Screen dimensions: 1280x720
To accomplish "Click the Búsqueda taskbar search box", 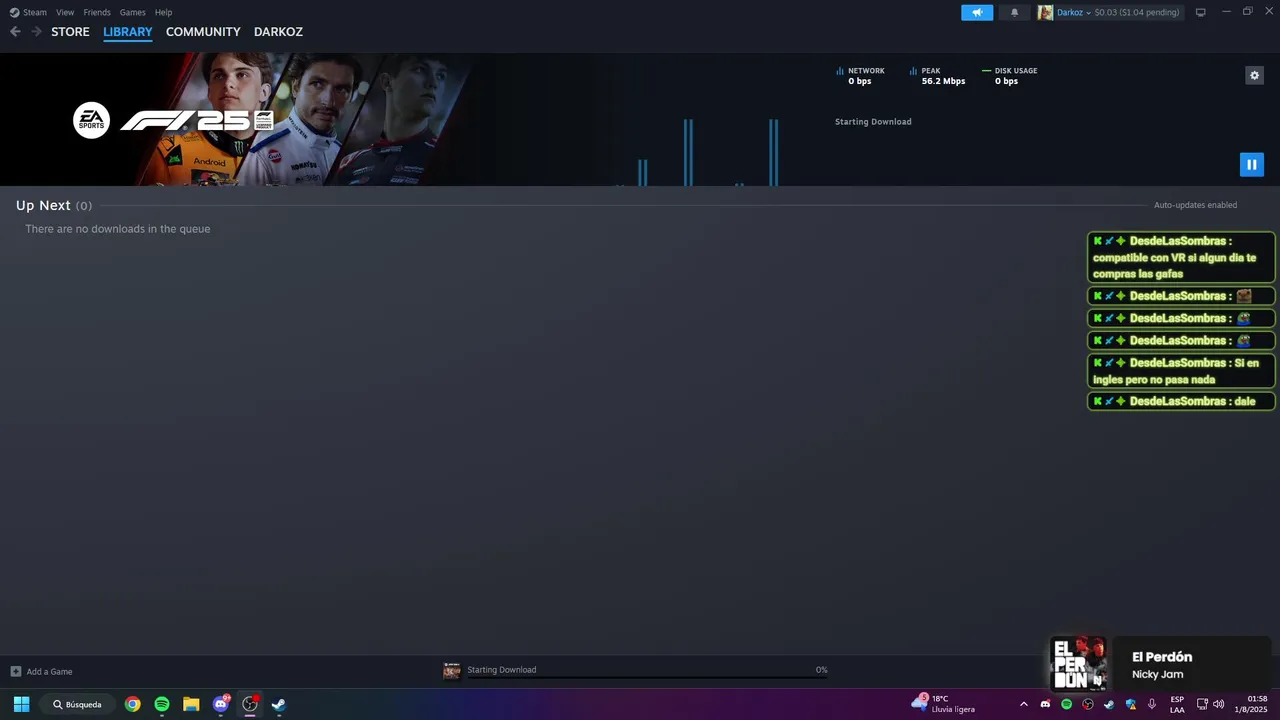I will point(78,704).
